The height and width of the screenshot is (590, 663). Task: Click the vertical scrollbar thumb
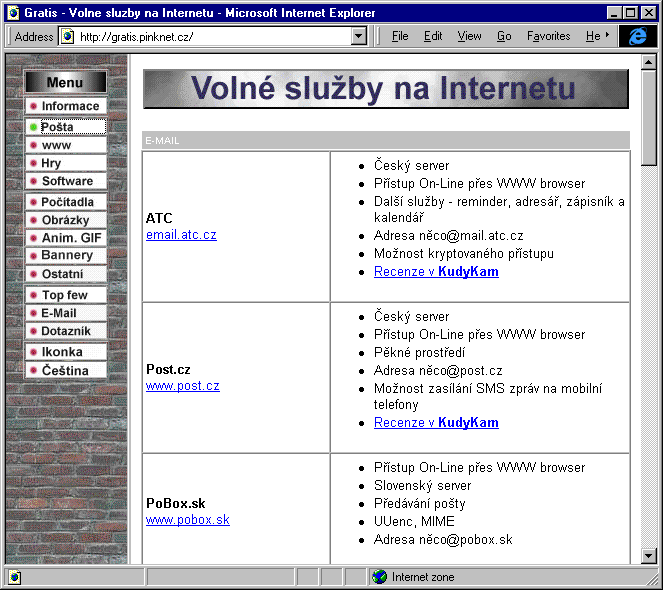[x=648, y=118]
